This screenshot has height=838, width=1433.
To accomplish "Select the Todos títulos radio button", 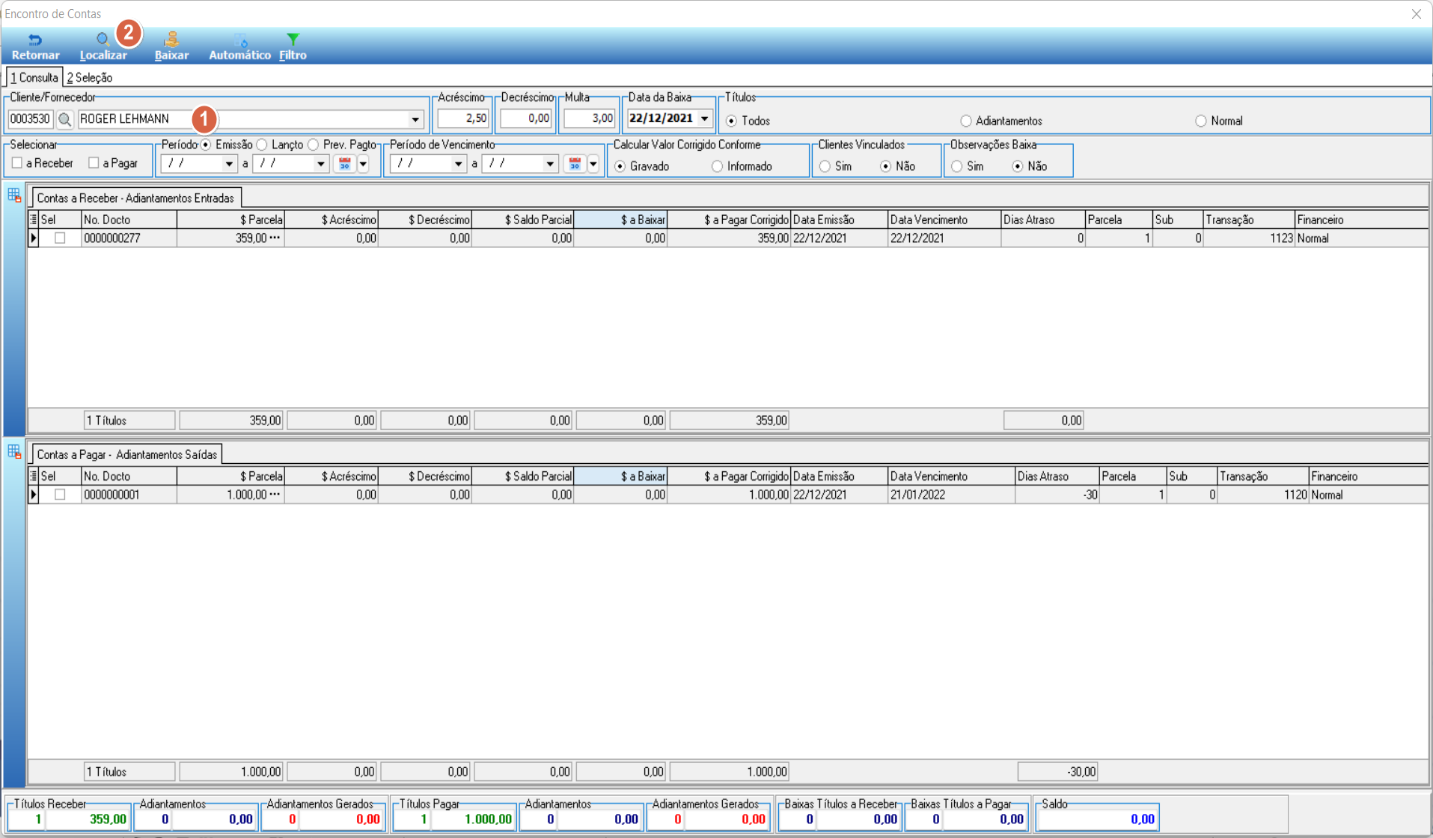I will [732, 120].
